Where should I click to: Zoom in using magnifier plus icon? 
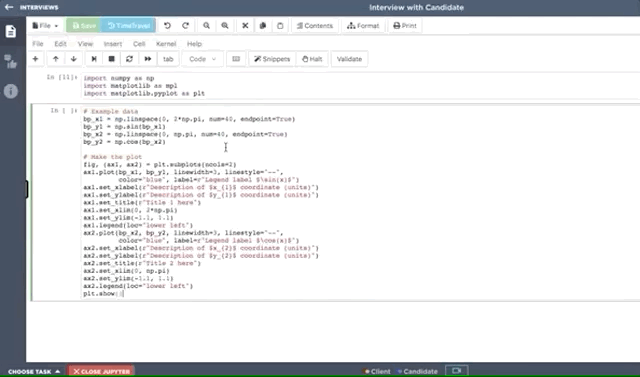pyautogui.click(x=225, y=26)
